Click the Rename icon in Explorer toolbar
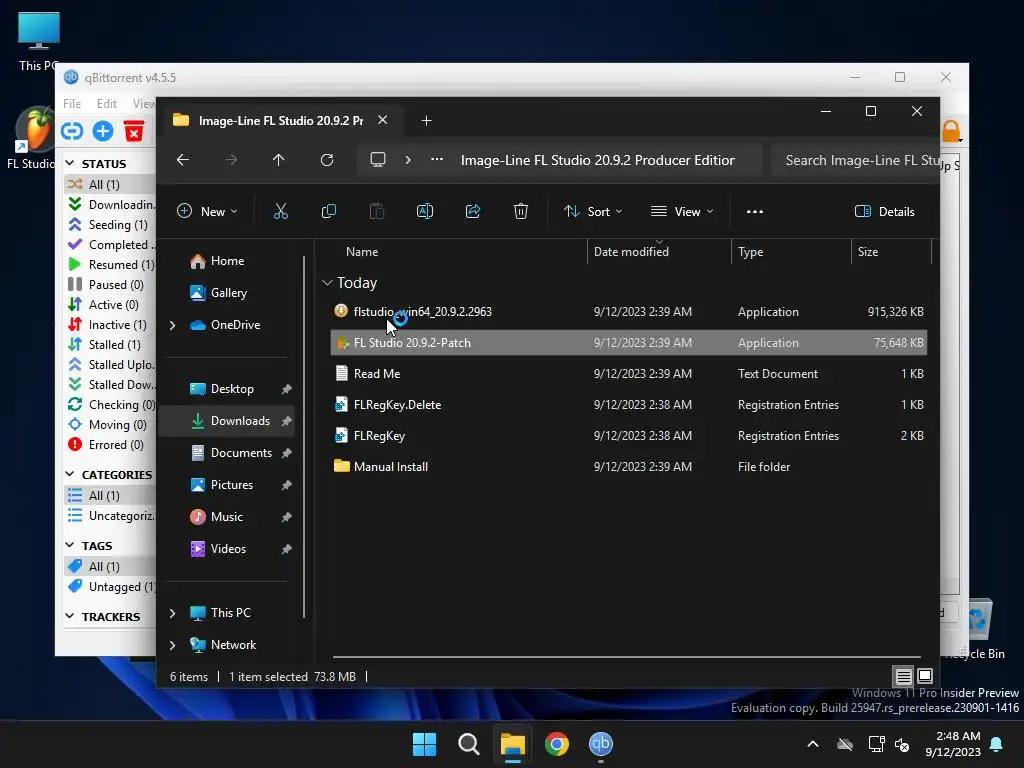 click(424, 211)
